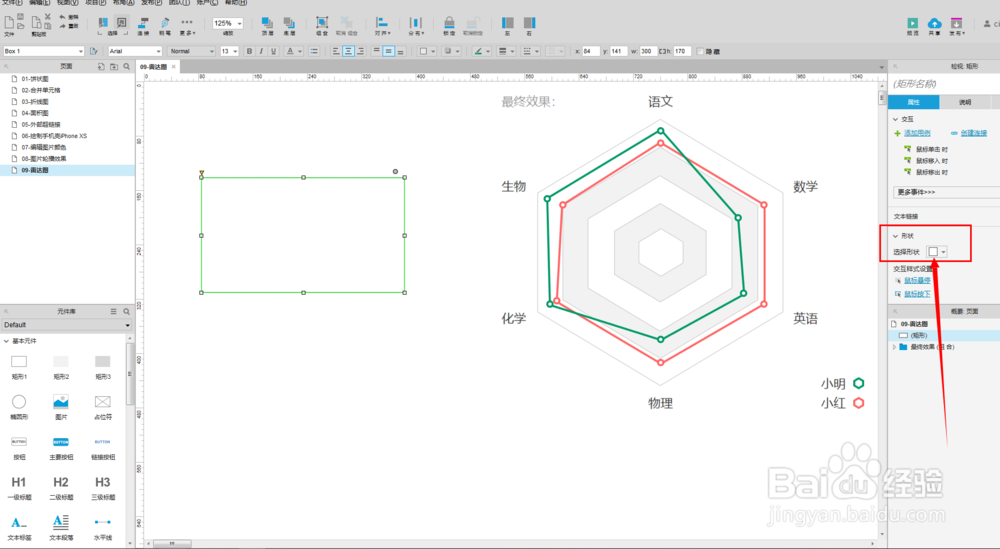Open the Box 1 style dropdown
This screenshot has width=1000, height=549.
pos(43,51)
